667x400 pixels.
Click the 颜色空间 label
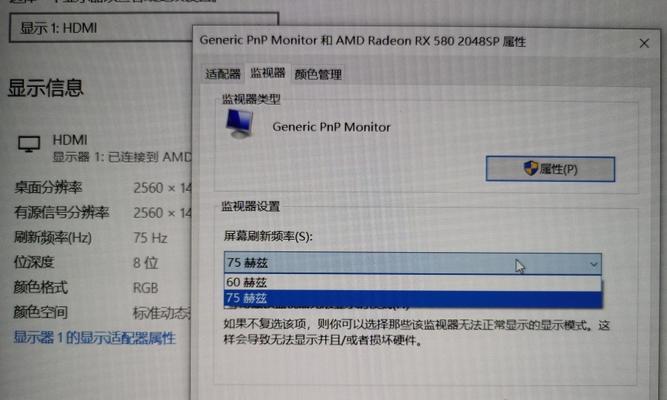(x=40, y=312)
